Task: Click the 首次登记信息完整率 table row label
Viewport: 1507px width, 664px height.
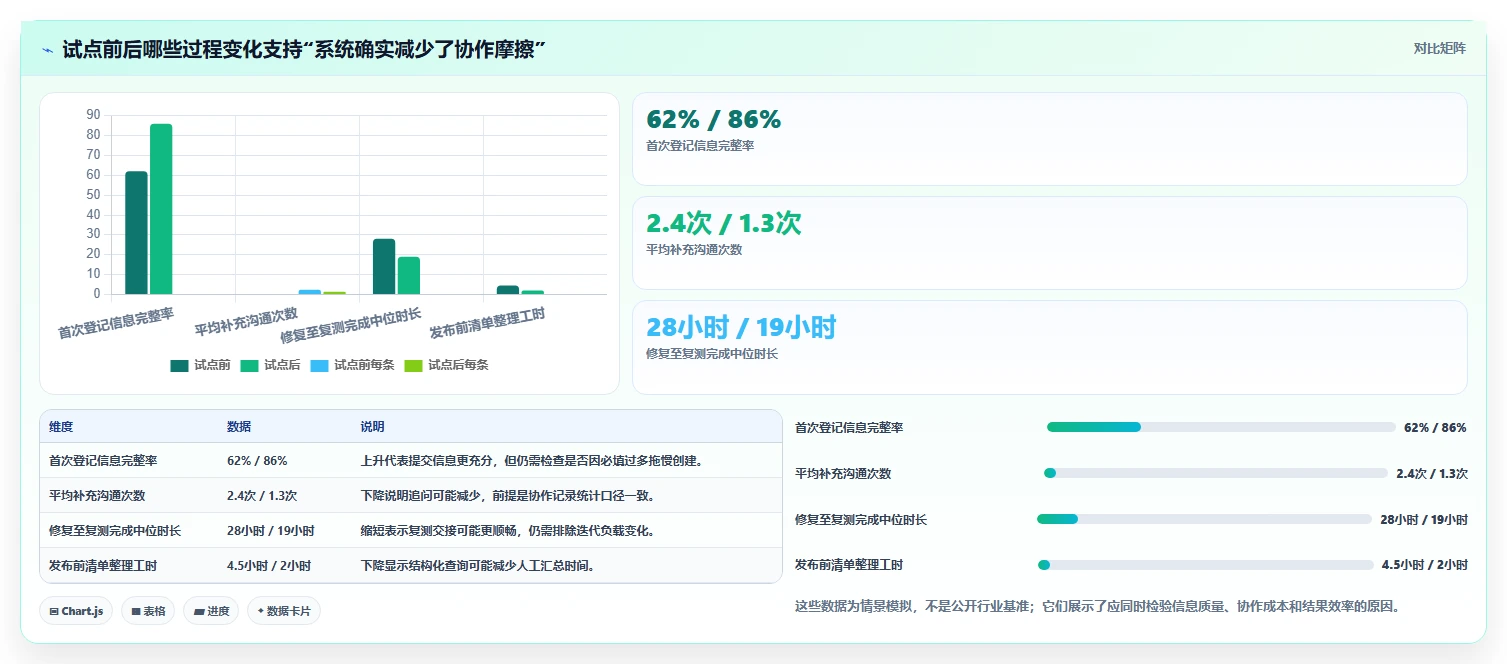Action: (103, 461)
